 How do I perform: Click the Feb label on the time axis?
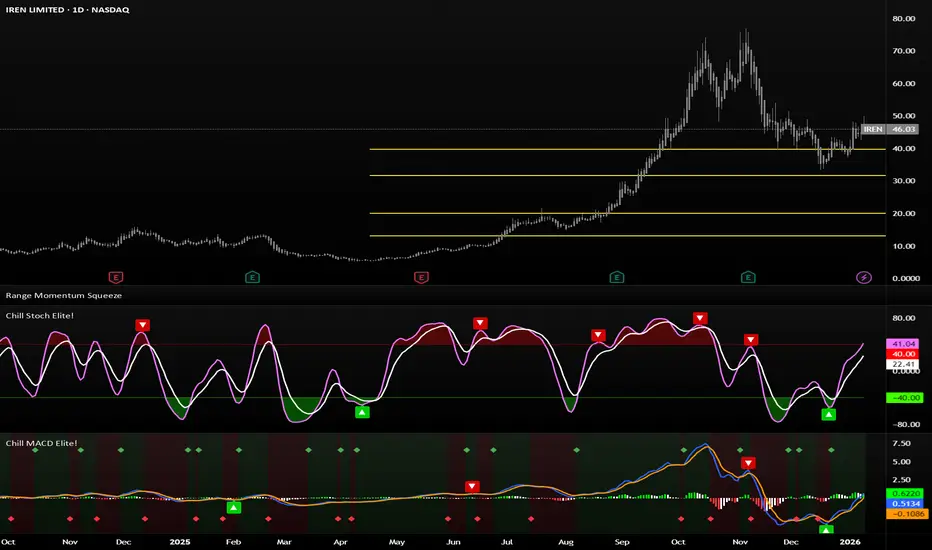click(x=233, y=542)
